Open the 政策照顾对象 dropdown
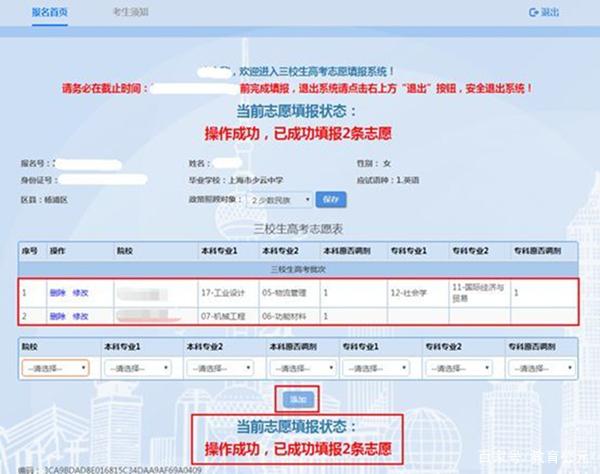 277,199
